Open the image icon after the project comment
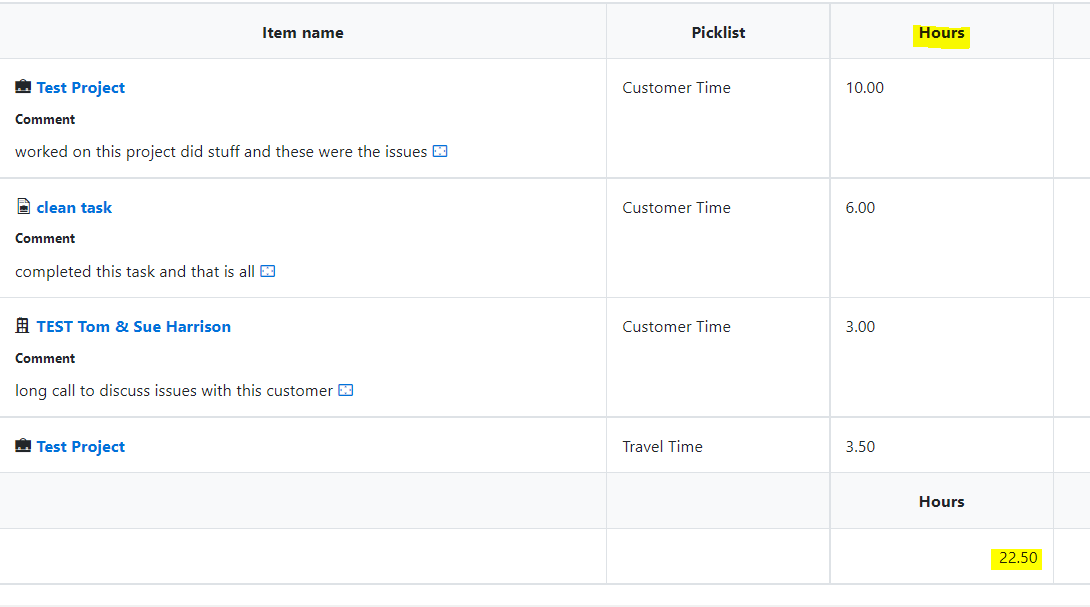 coord(440,151)
